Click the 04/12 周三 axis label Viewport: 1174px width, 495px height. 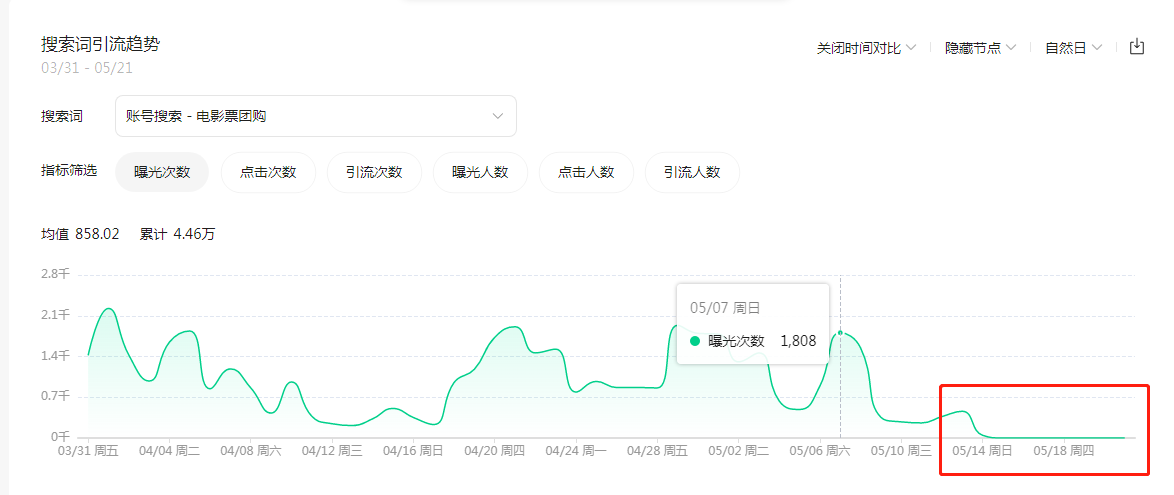click(332, 452)
